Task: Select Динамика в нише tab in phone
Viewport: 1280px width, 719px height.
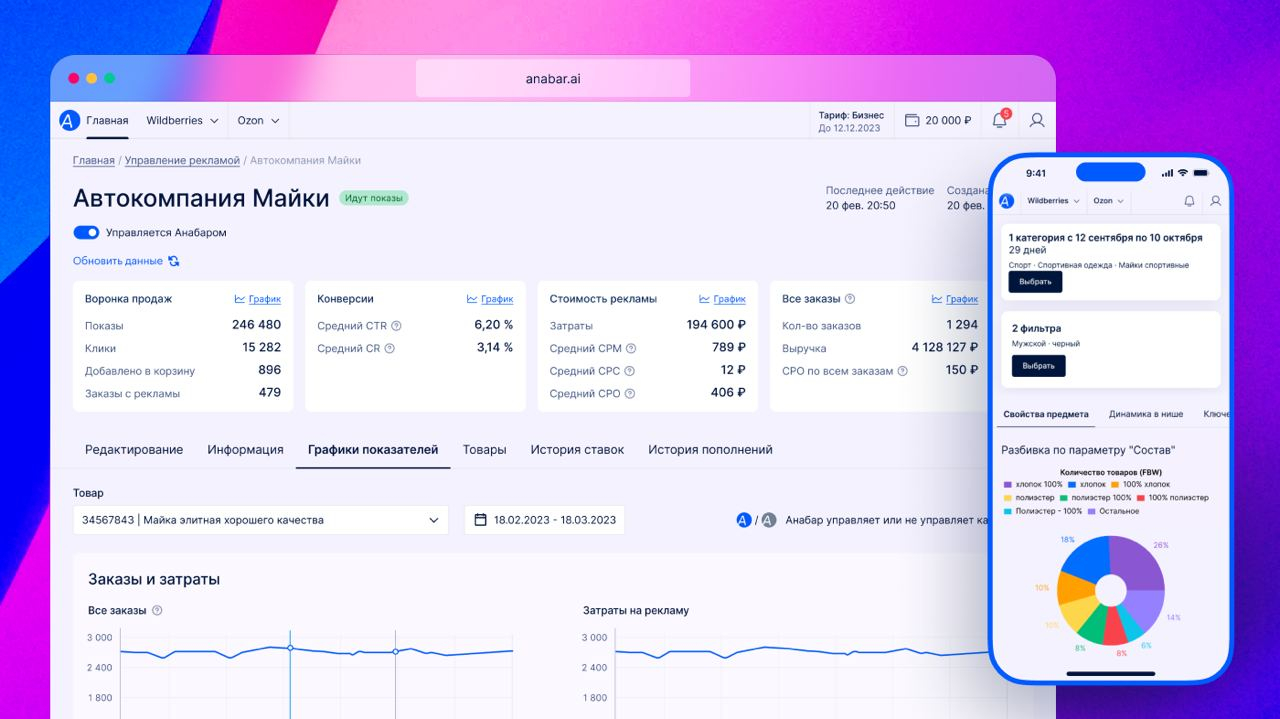Action: tap(1146, 414)
